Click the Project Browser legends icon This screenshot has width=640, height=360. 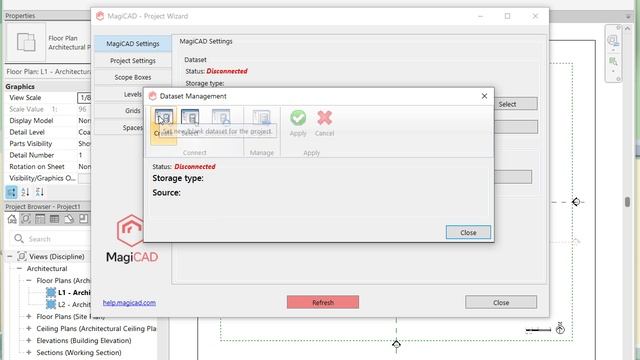40,219
